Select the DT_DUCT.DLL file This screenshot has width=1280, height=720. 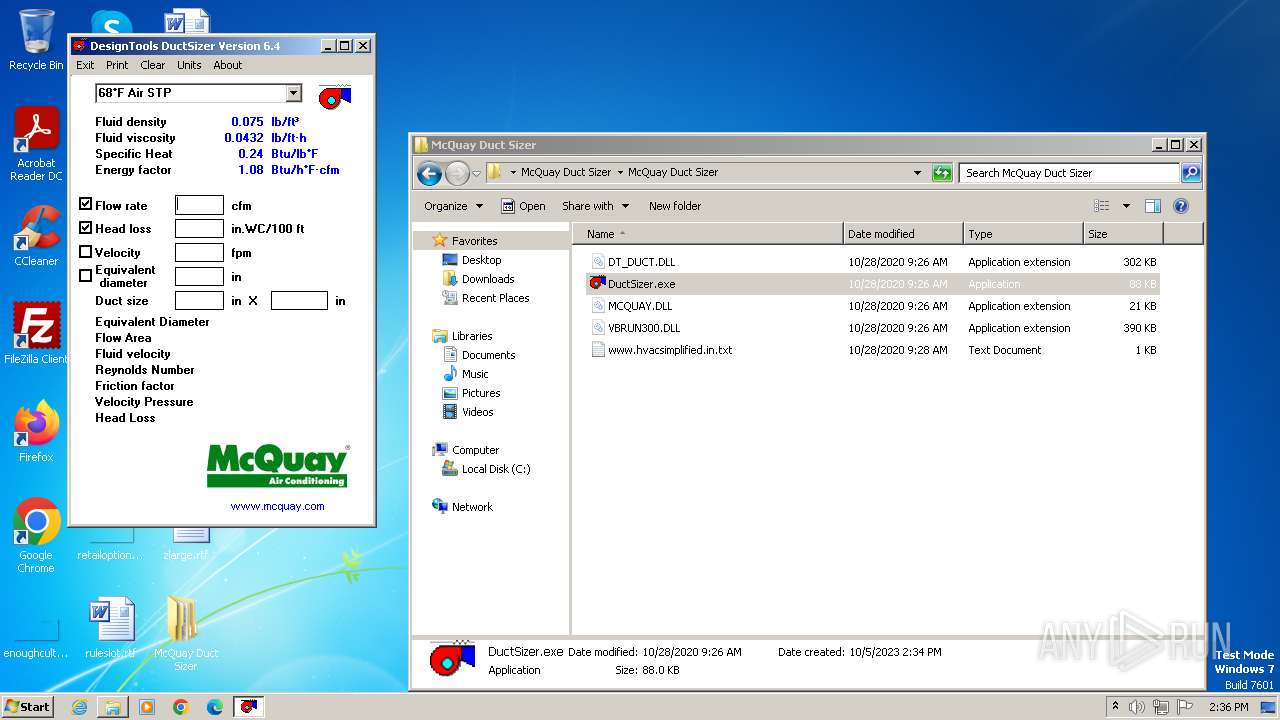pos(641,262)
